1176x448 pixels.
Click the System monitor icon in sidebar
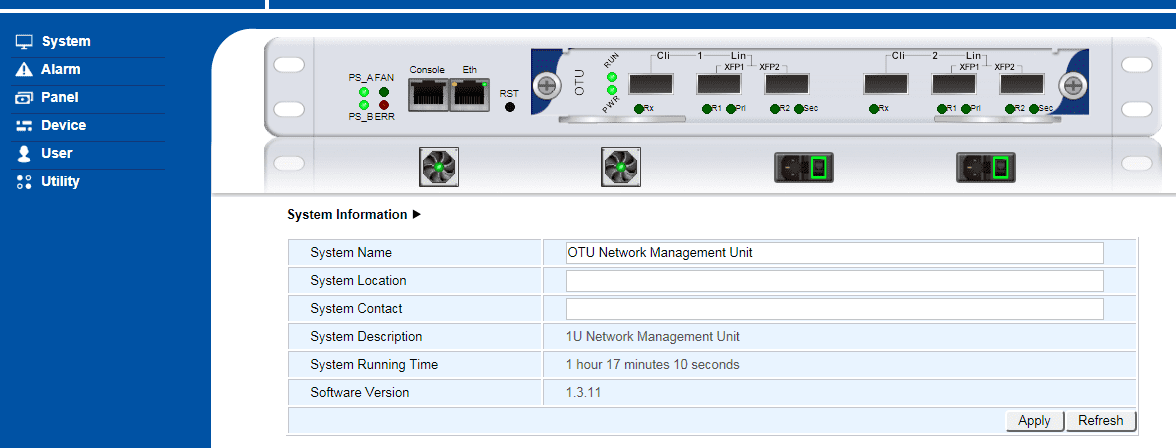pos(24,42)
